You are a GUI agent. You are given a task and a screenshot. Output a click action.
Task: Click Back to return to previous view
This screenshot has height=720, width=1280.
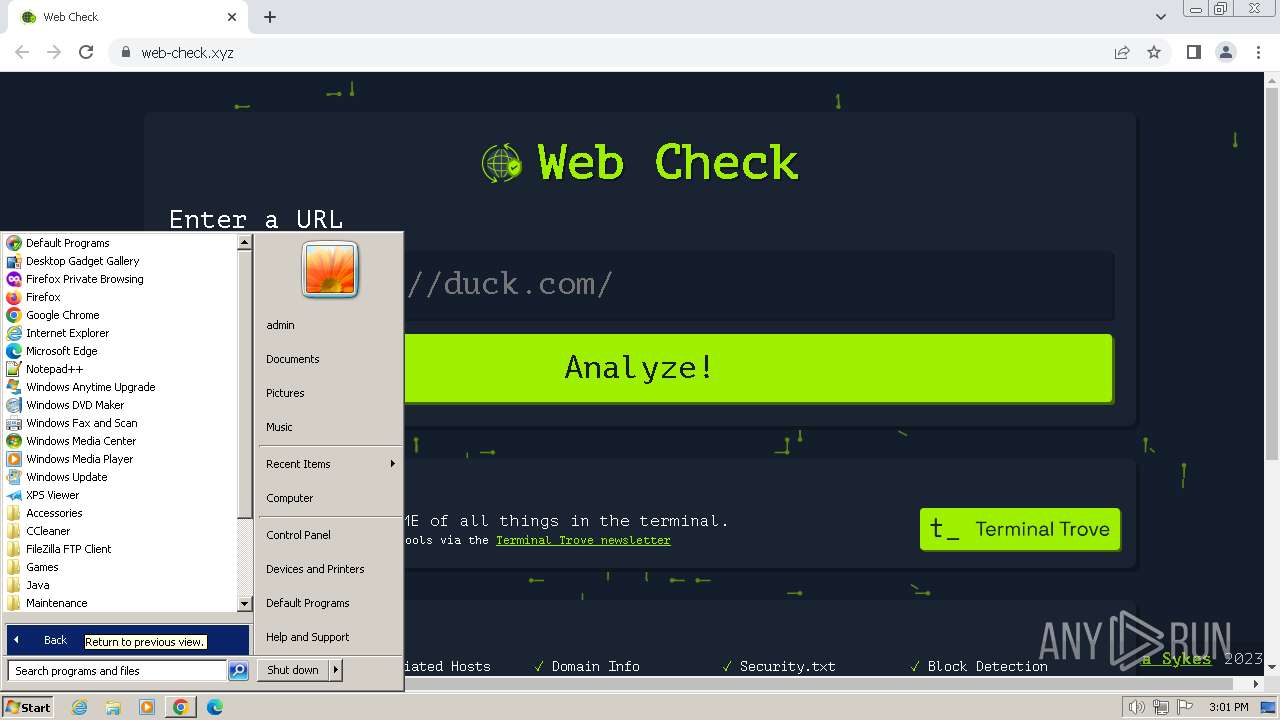[x=128, y=640]
